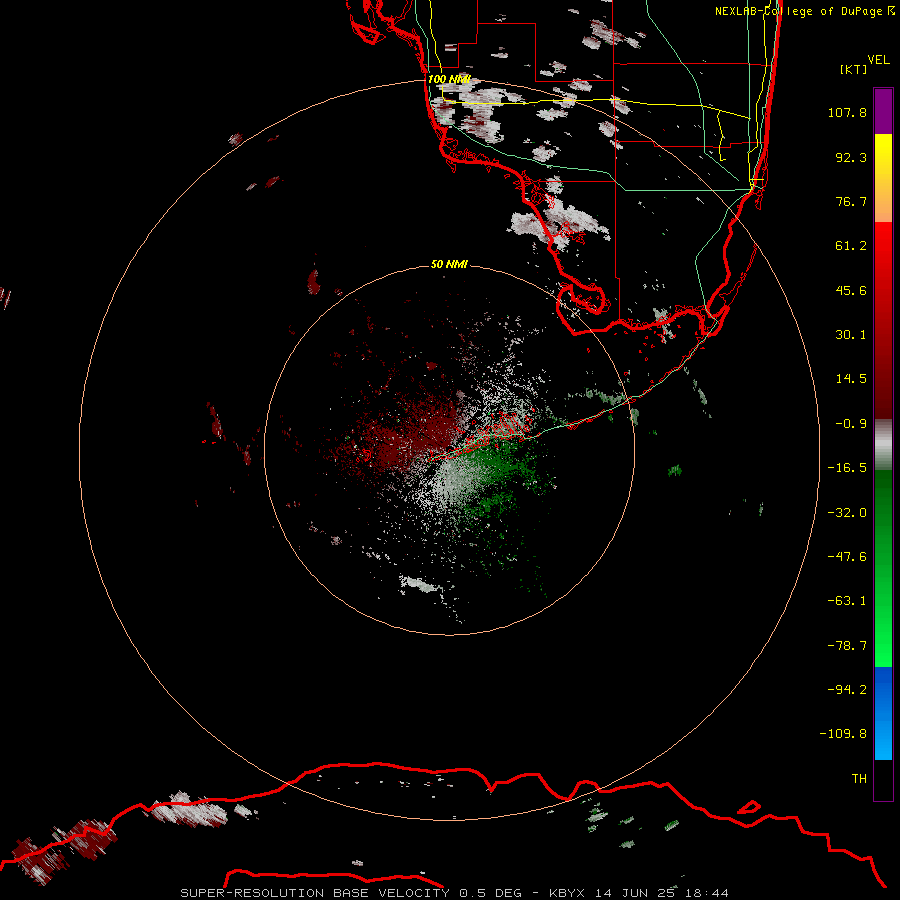Click the [KT] units label
This screenshot has height=900, width=900.
point(854,69)
